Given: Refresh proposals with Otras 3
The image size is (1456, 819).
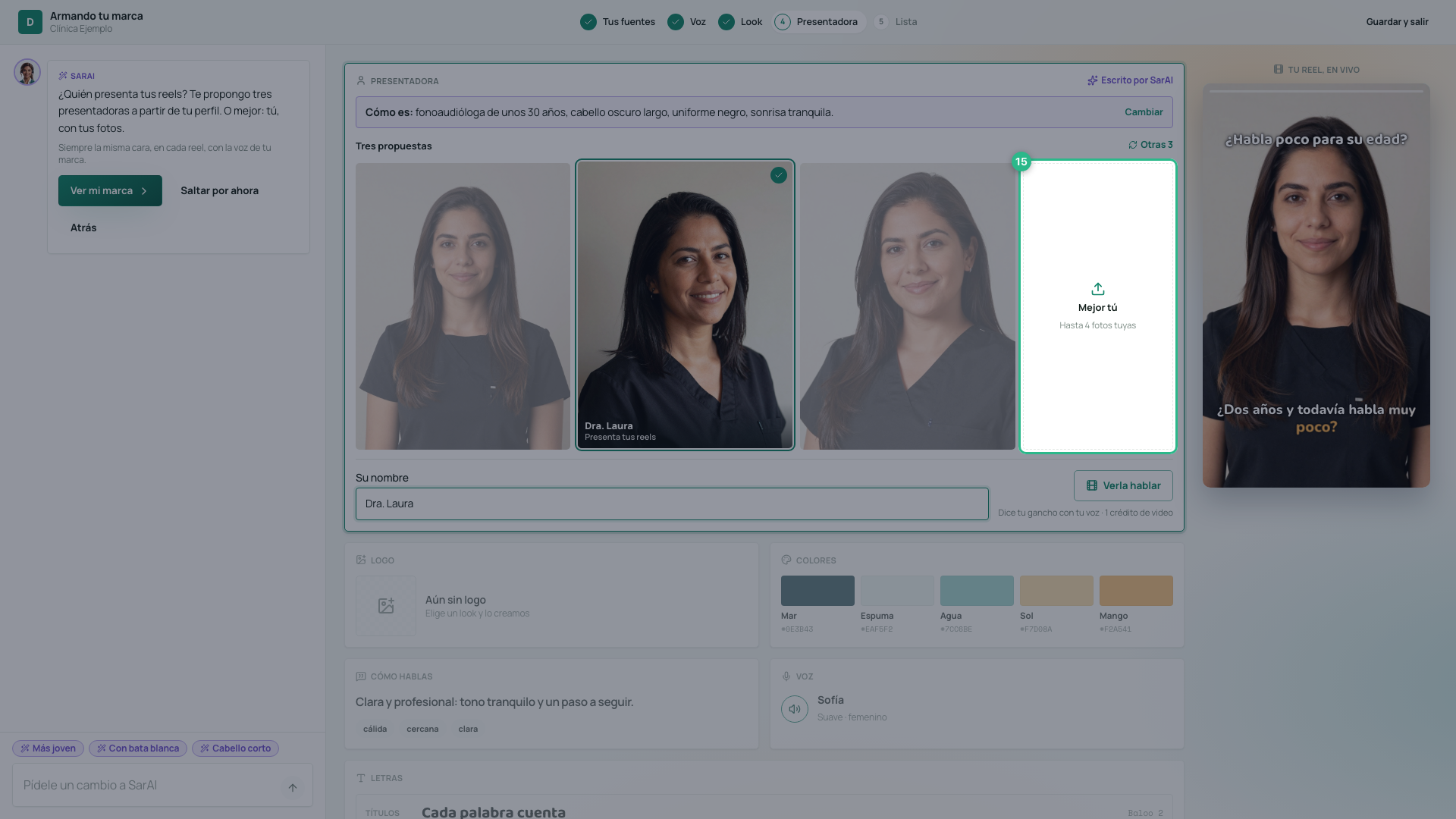Looking at the screenshot, I should (1150, 145).
